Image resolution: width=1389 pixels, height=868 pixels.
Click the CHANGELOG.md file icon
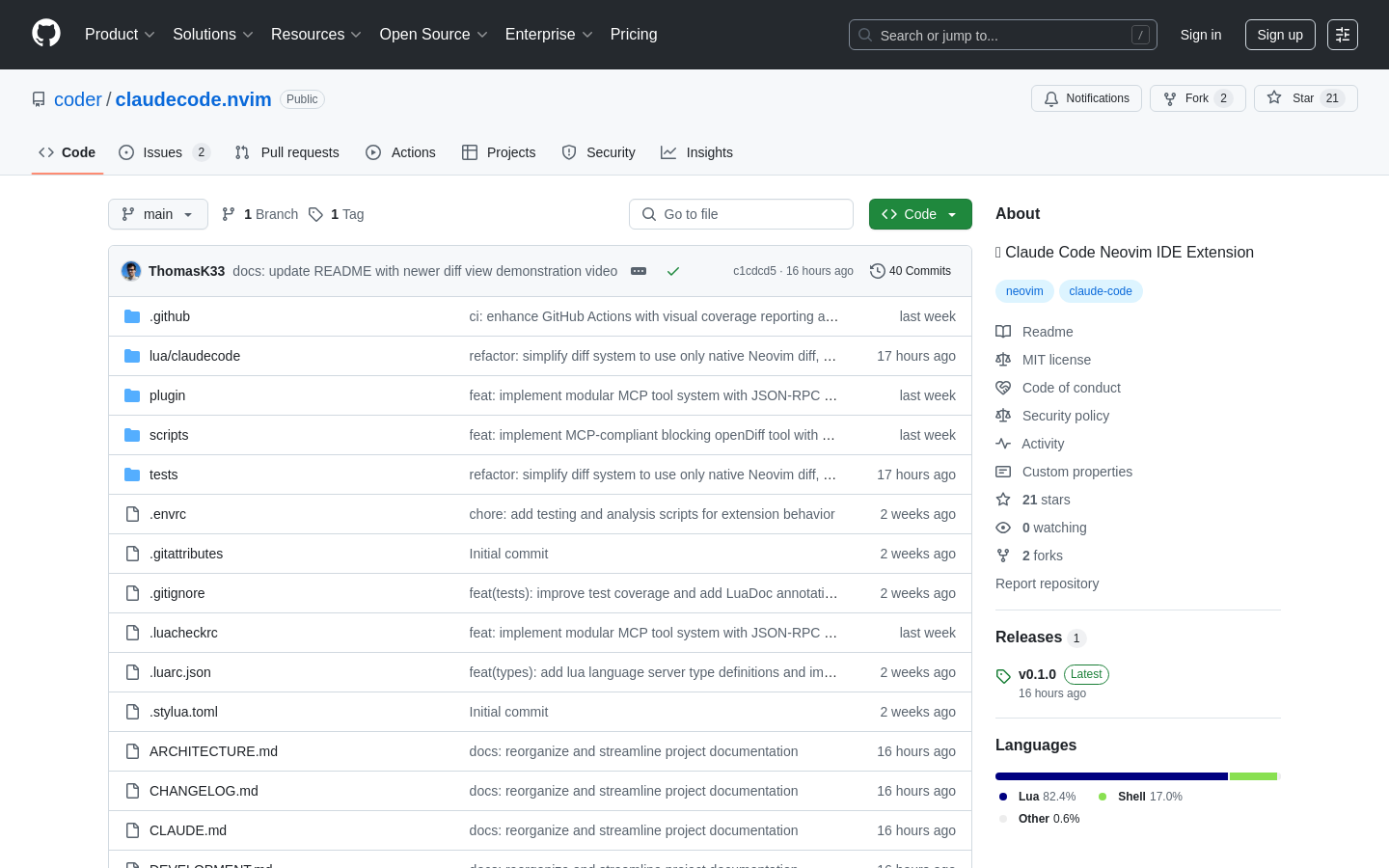132,791
